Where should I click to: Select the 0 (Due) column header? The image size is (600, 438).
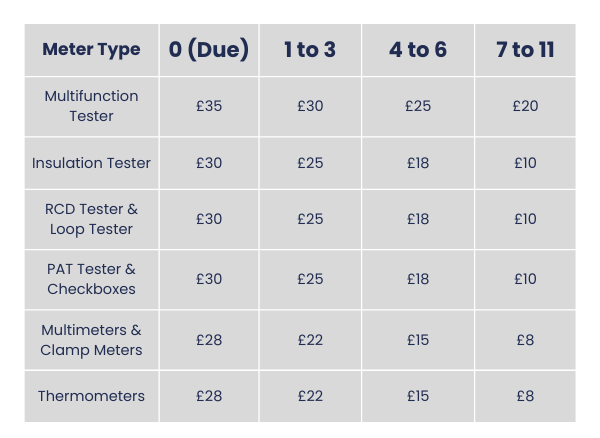pyautogui.click(x=209, y=49)
